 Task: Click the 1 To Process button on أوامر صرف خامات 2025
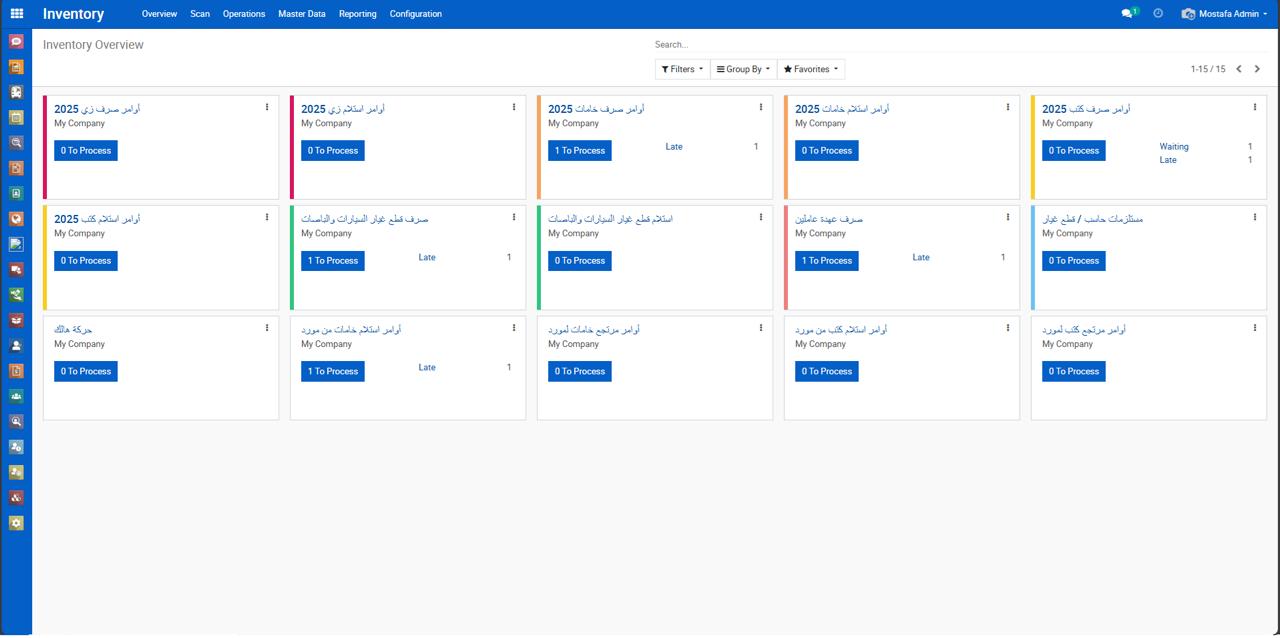point(579,150)
